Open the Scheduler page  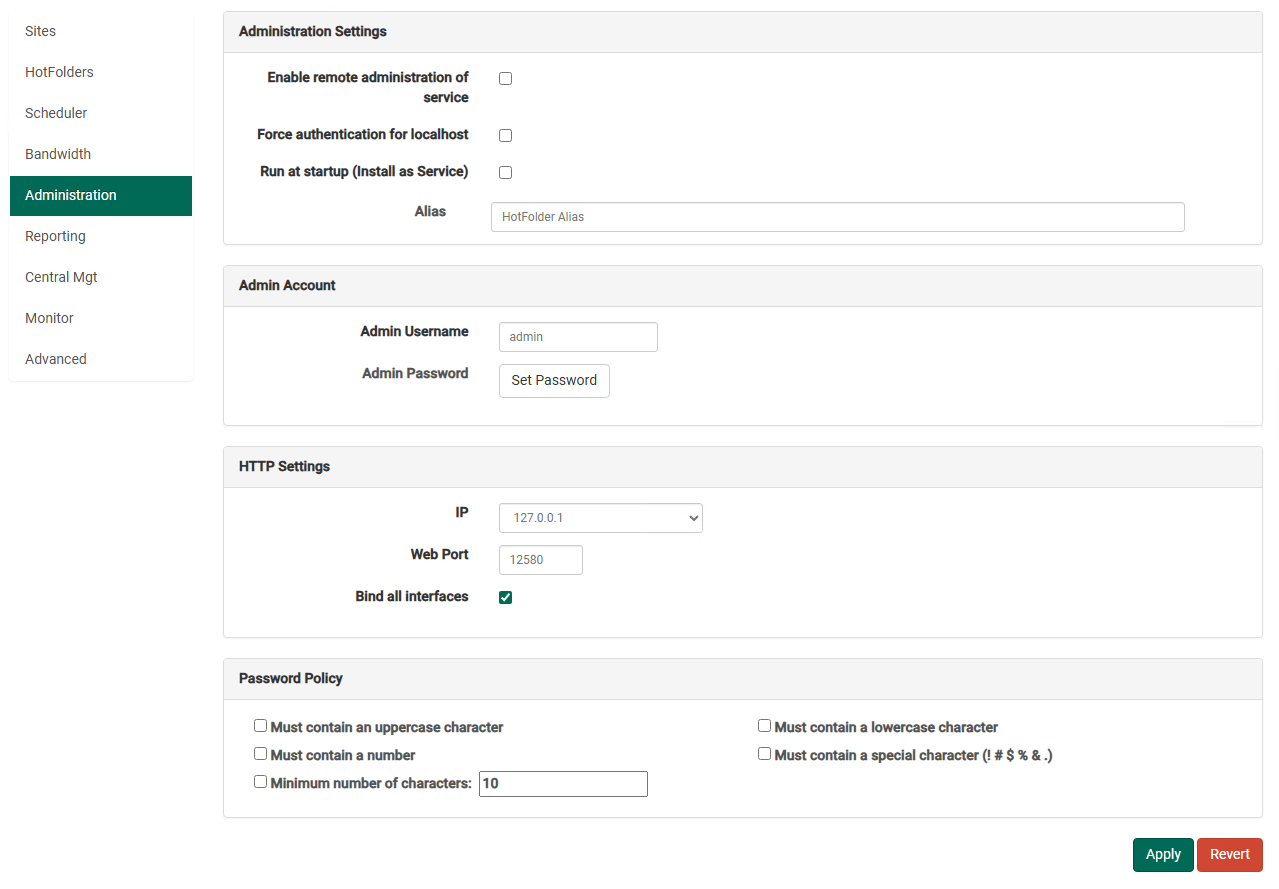[x=101, y=113]
